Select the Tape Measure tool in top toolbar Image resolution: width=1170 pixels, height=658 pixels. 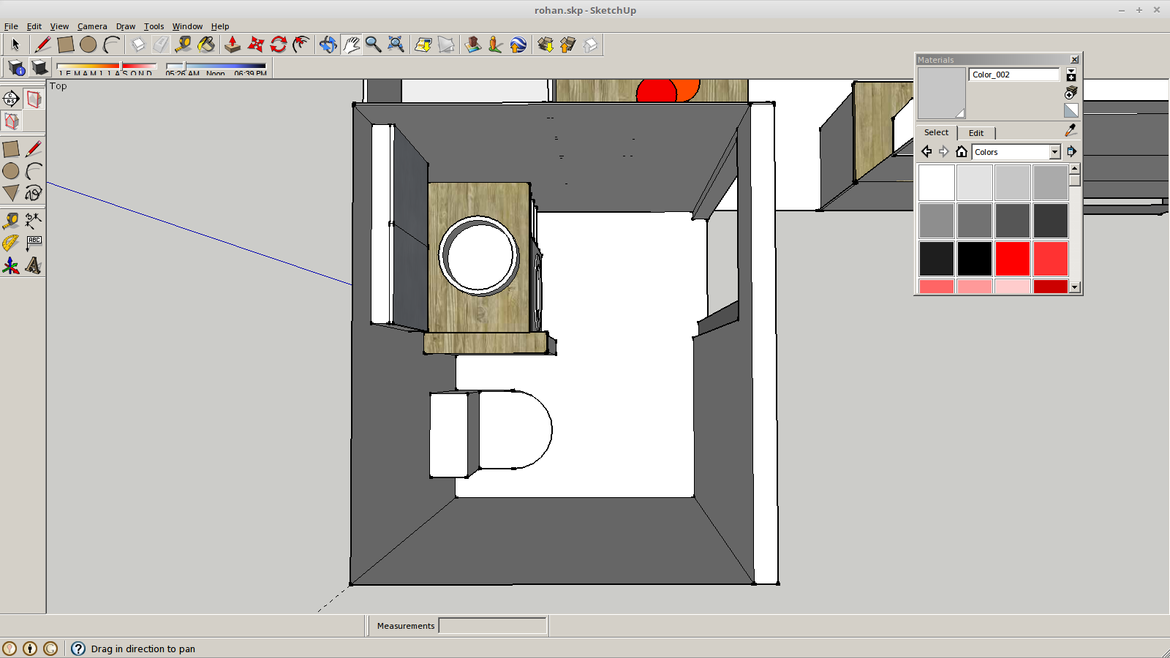pyautogui.click(x=183, y=44)
